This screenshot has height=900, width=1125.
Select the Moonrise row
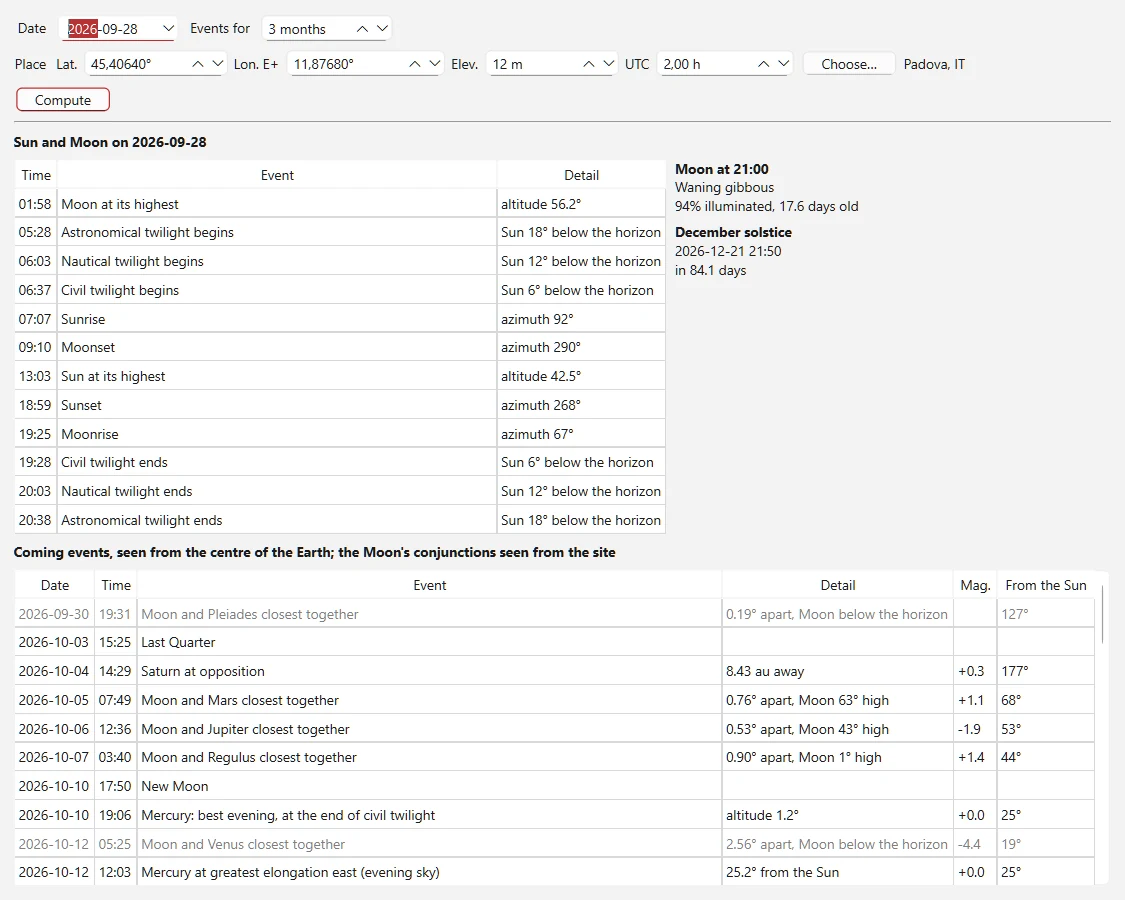point(340,433)
